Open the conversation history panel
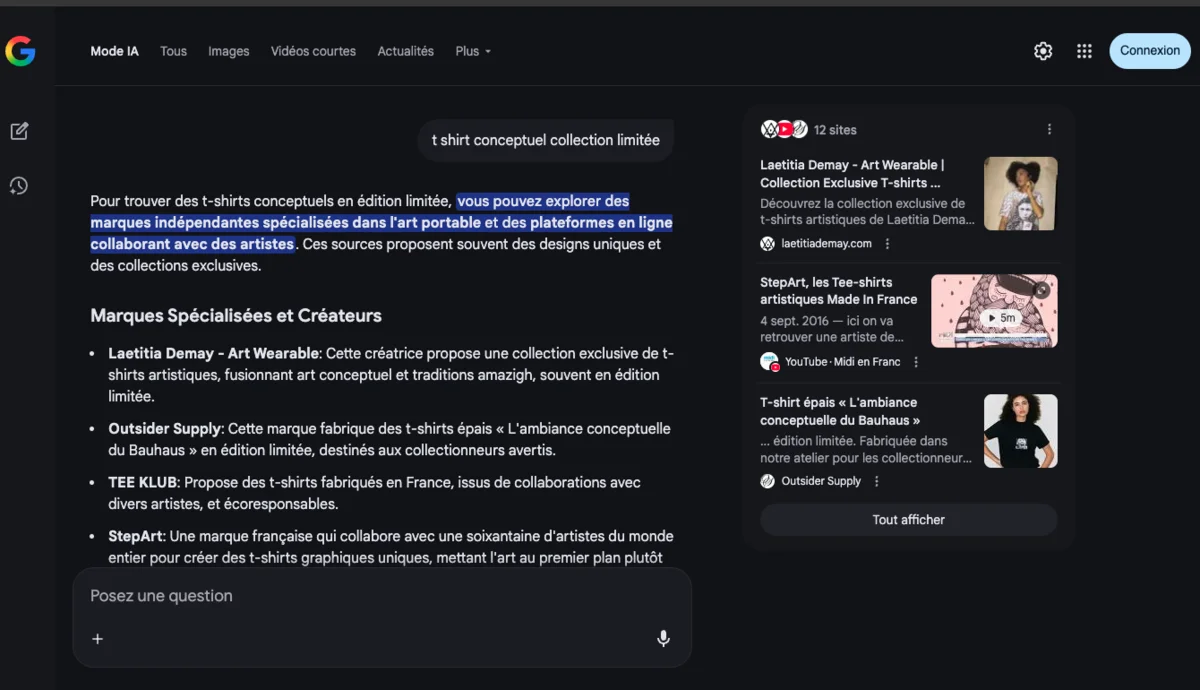Image resolution: width=1200 pixels, height=690 pixels. coord(19,185)
